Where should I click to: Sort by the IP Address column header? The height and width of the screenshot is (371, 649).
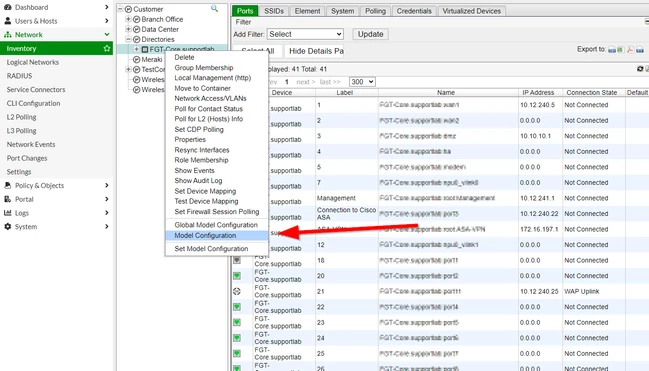click(x=538, y=93)
